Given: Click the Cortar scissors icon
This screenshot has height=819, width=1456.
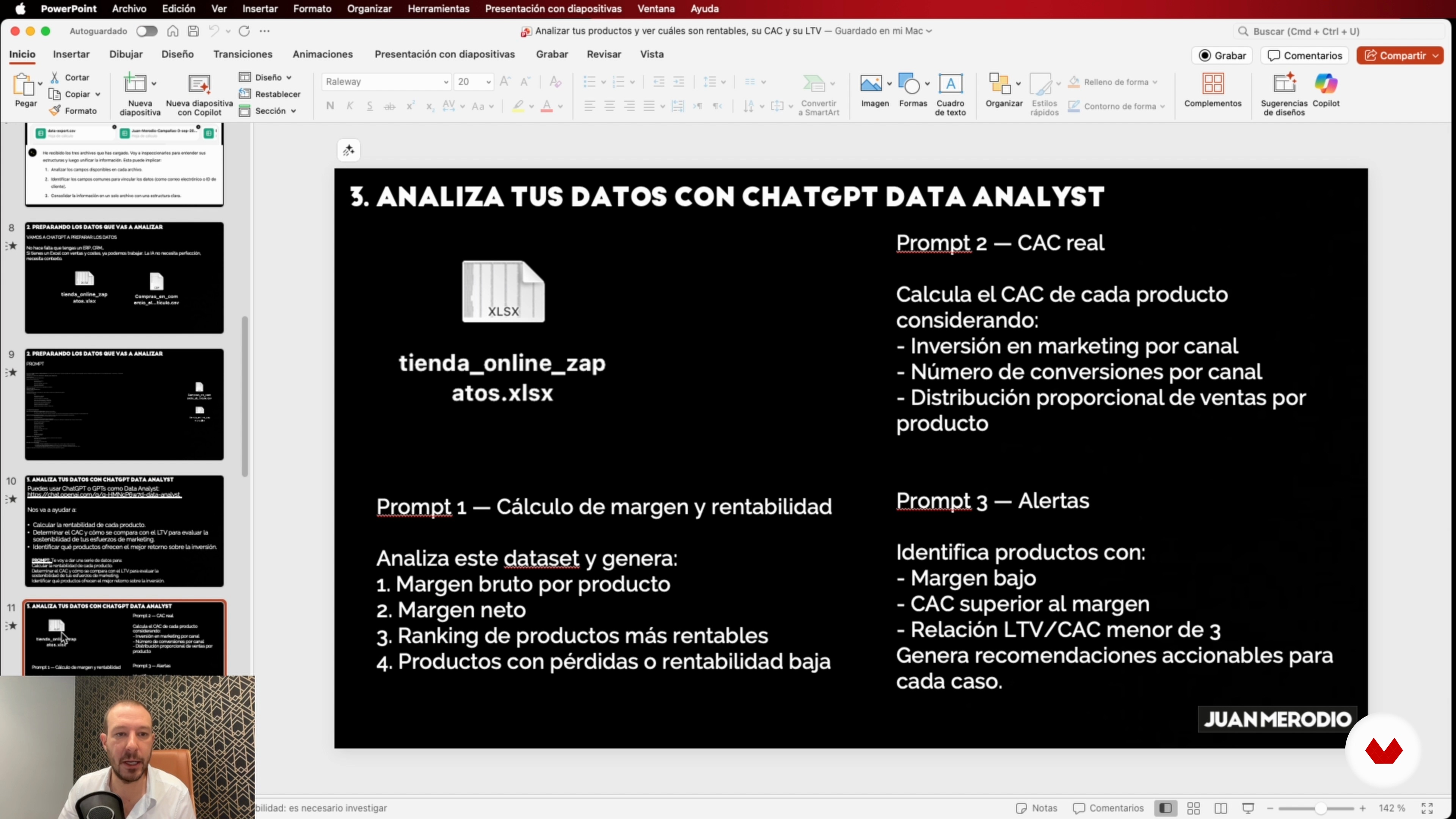Looking at the screenshot, I should 55,77.
